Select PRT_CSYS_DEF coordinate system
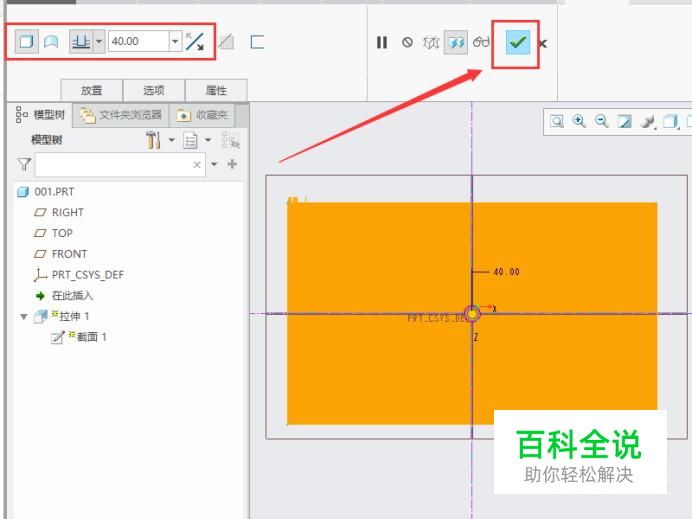Screen dimensions: 692x519 click(x=79, y=275)
